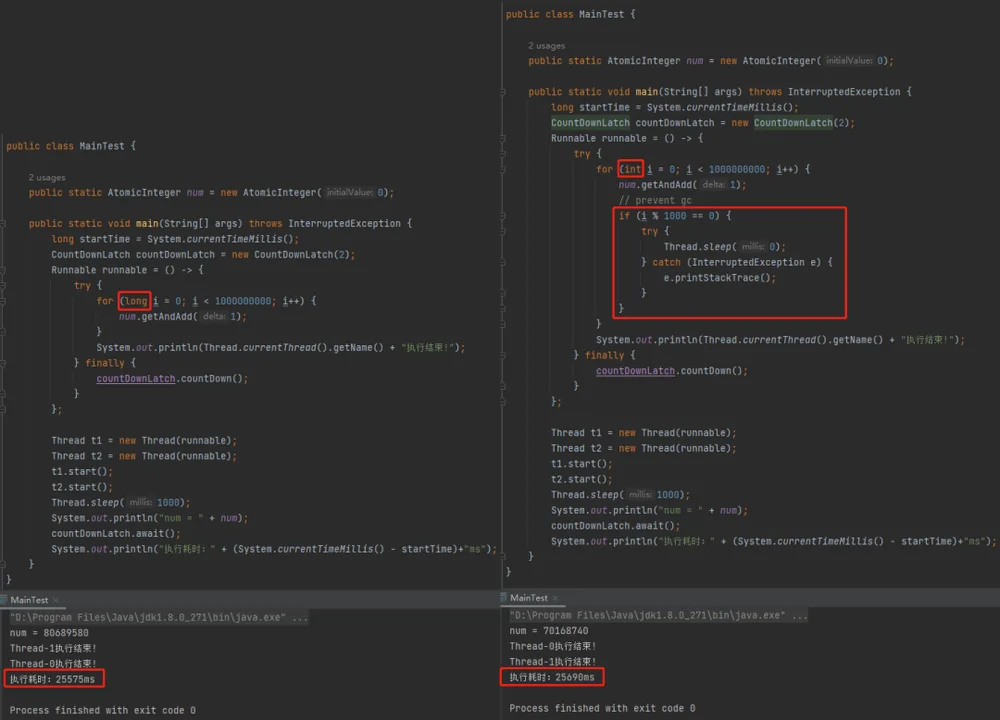Click the java.exe command link in left console

pos(159,617)
